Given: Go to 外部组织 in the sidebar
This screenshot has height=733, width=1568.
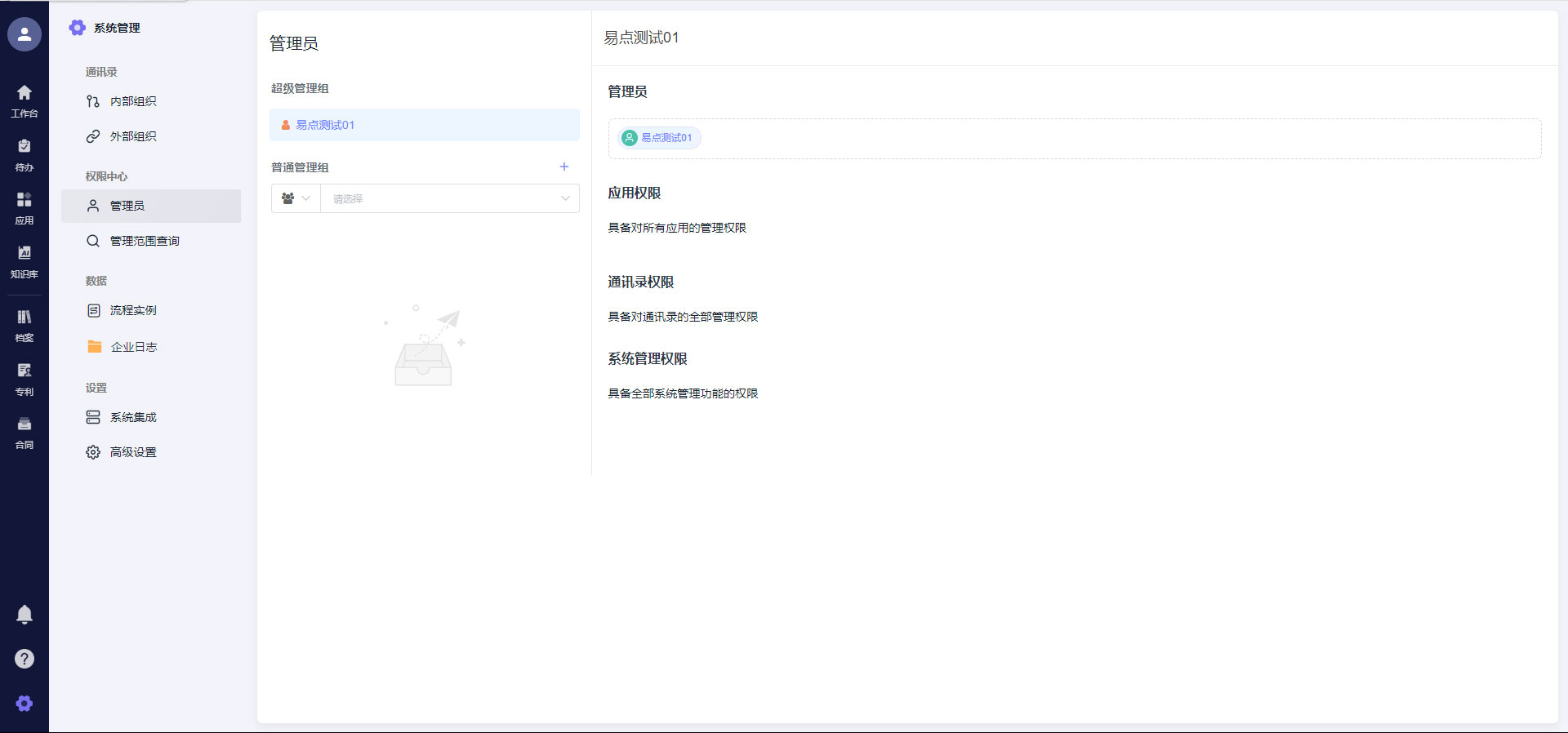Looking at the screenshot, I should [x=133, y=136].
